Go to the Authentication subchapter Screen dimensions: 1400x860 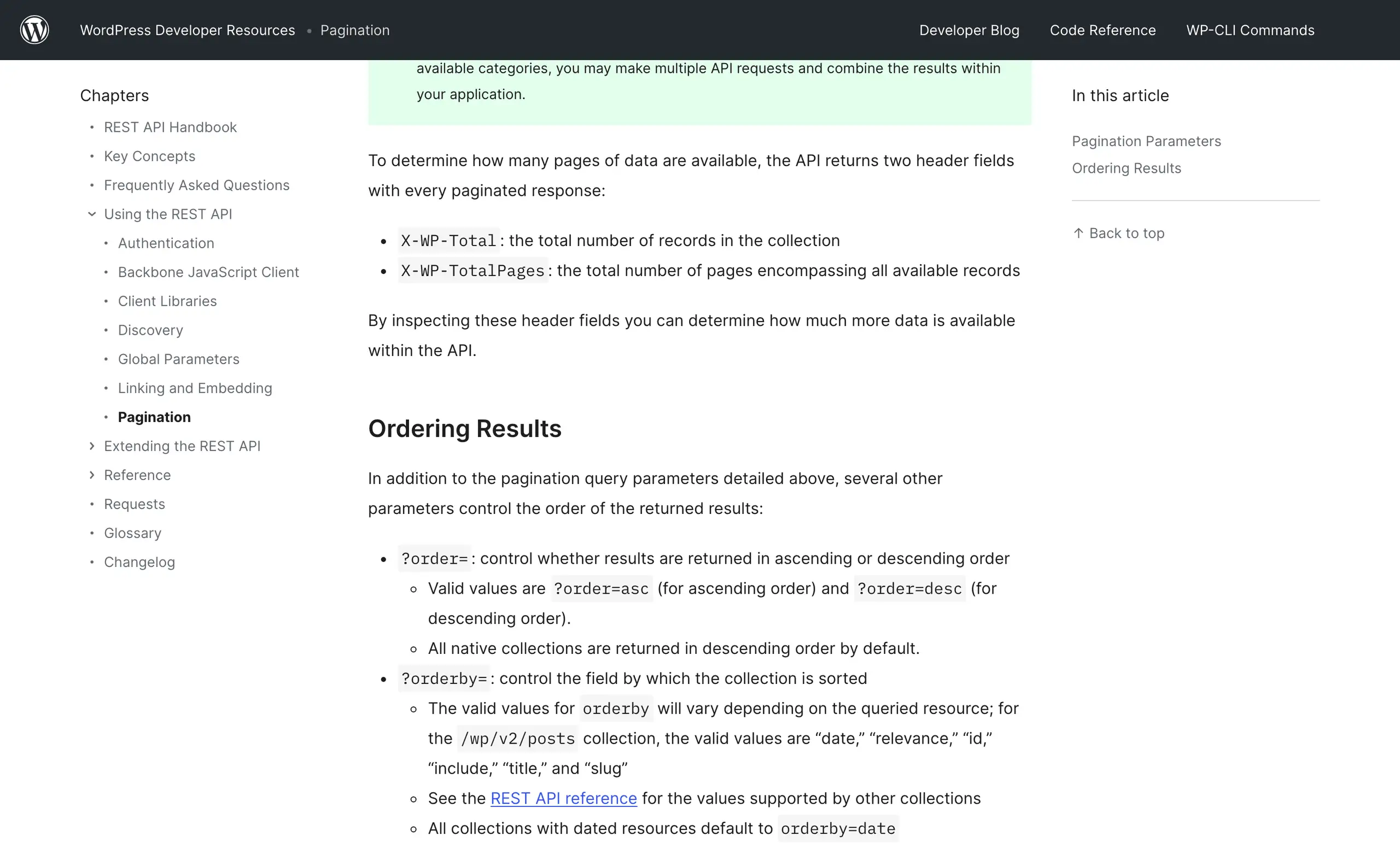(x=166, y=243)
